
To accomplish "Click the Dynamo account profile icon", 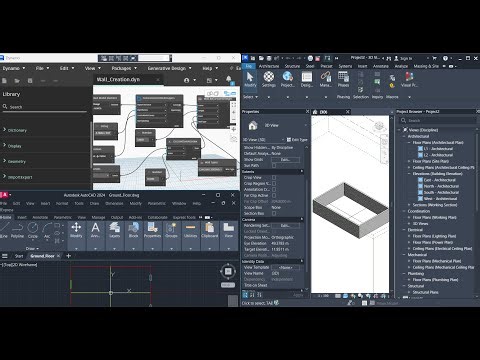I will 186,80.
